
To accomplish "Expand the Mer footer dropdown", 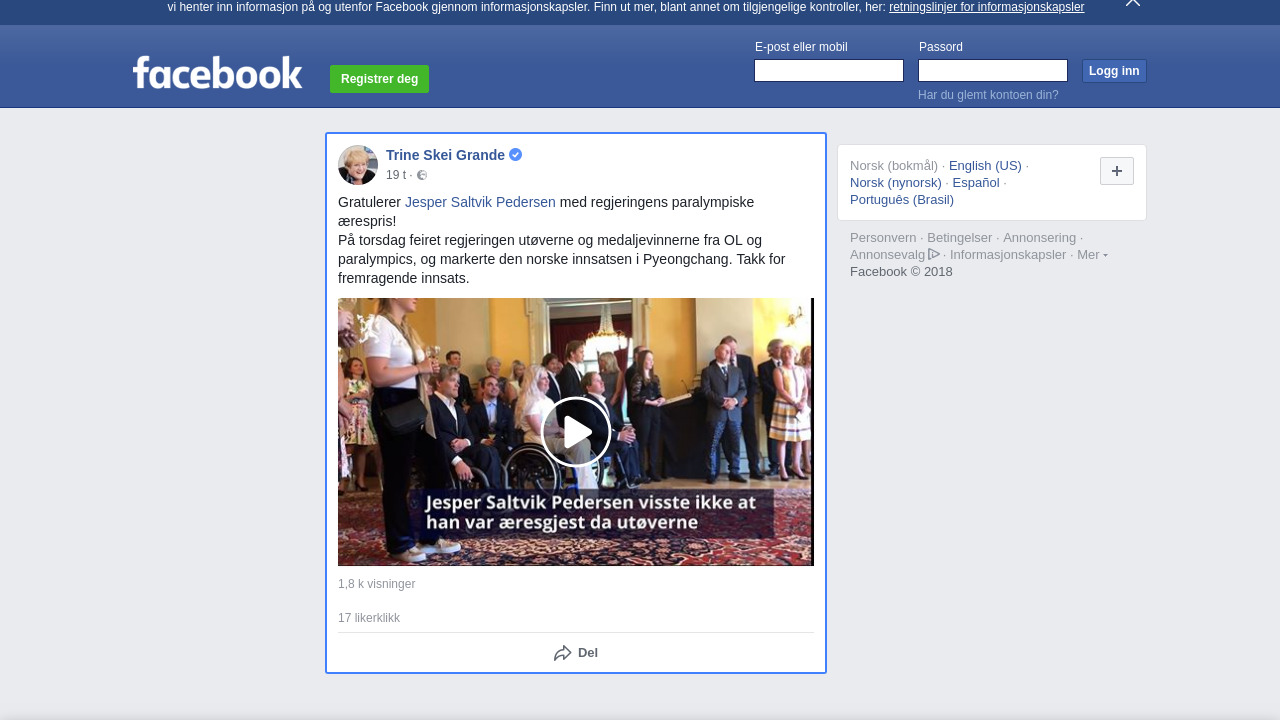I will [x=1092, y=255].
